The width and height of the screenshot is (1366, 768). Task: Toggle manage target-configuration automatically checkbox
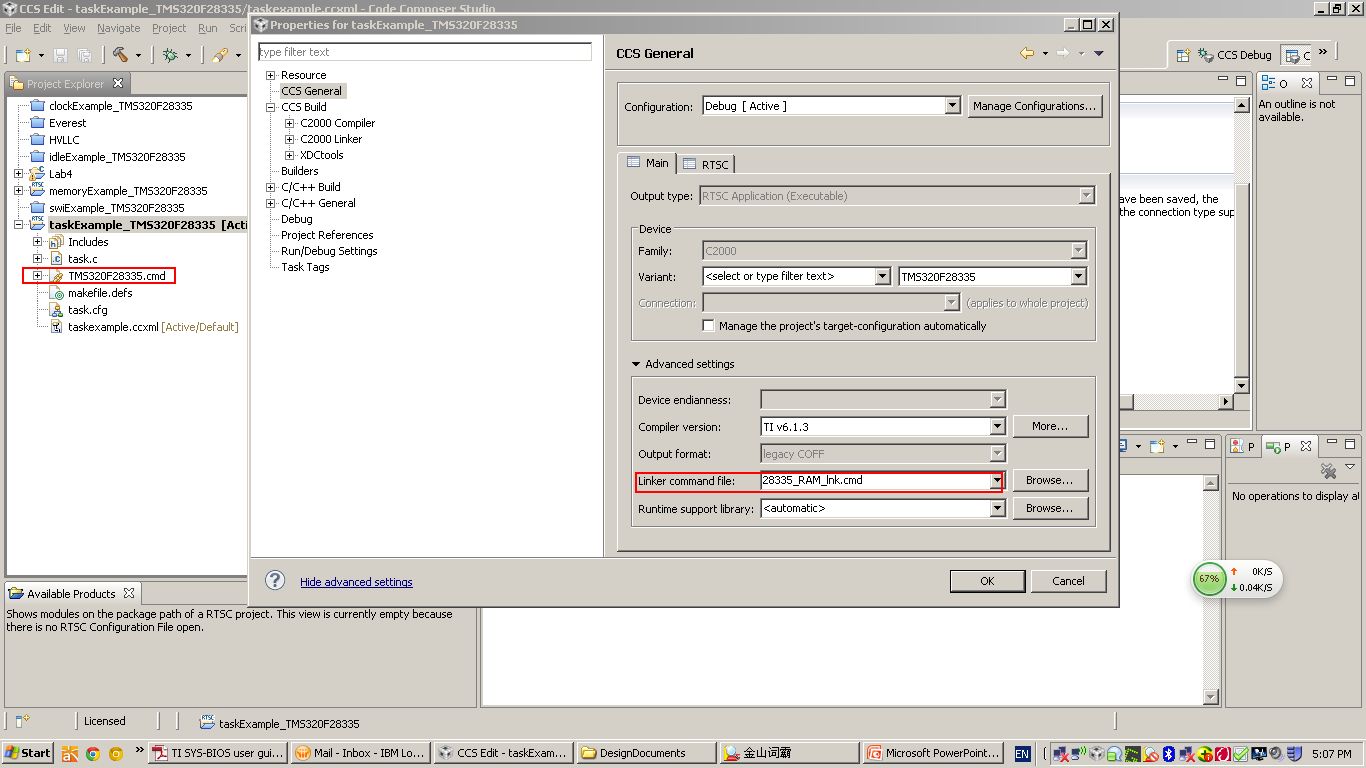click(x=709, y=326)
